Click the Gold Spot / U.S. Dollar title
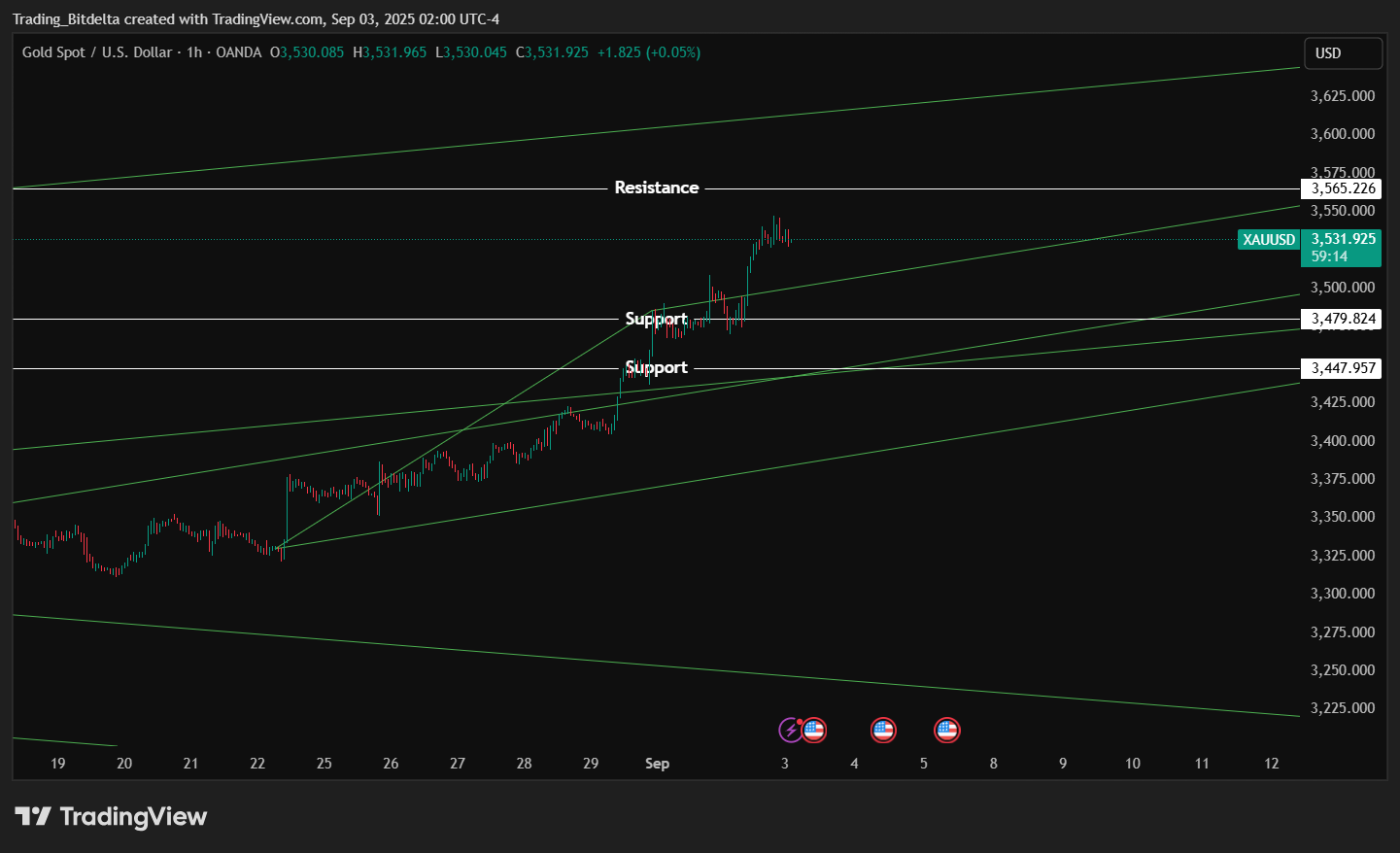This screenshot has width=1400, height=853. [96, 52]
